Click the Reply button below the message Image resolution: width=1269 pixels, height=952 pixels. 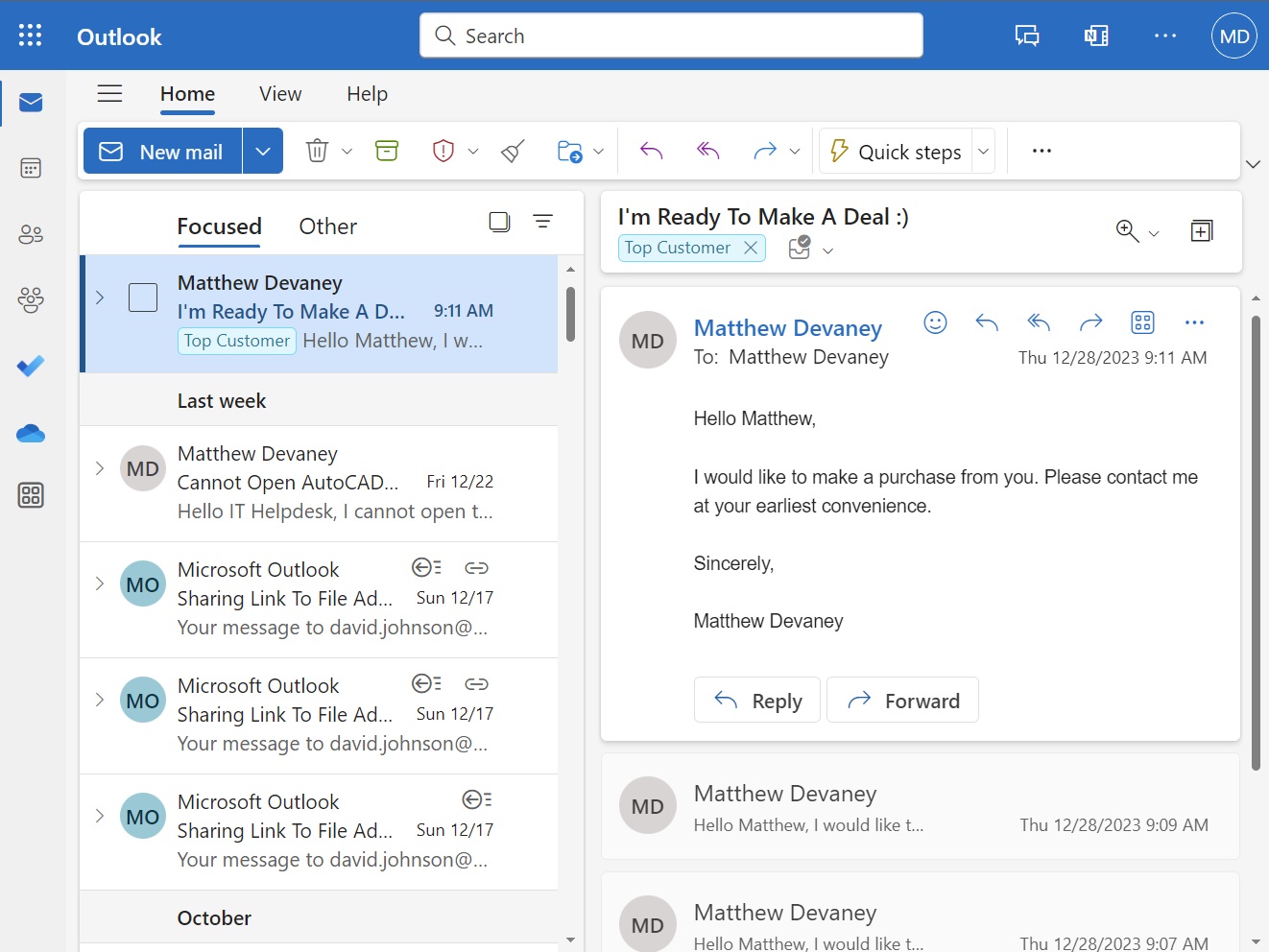point(756,700)
